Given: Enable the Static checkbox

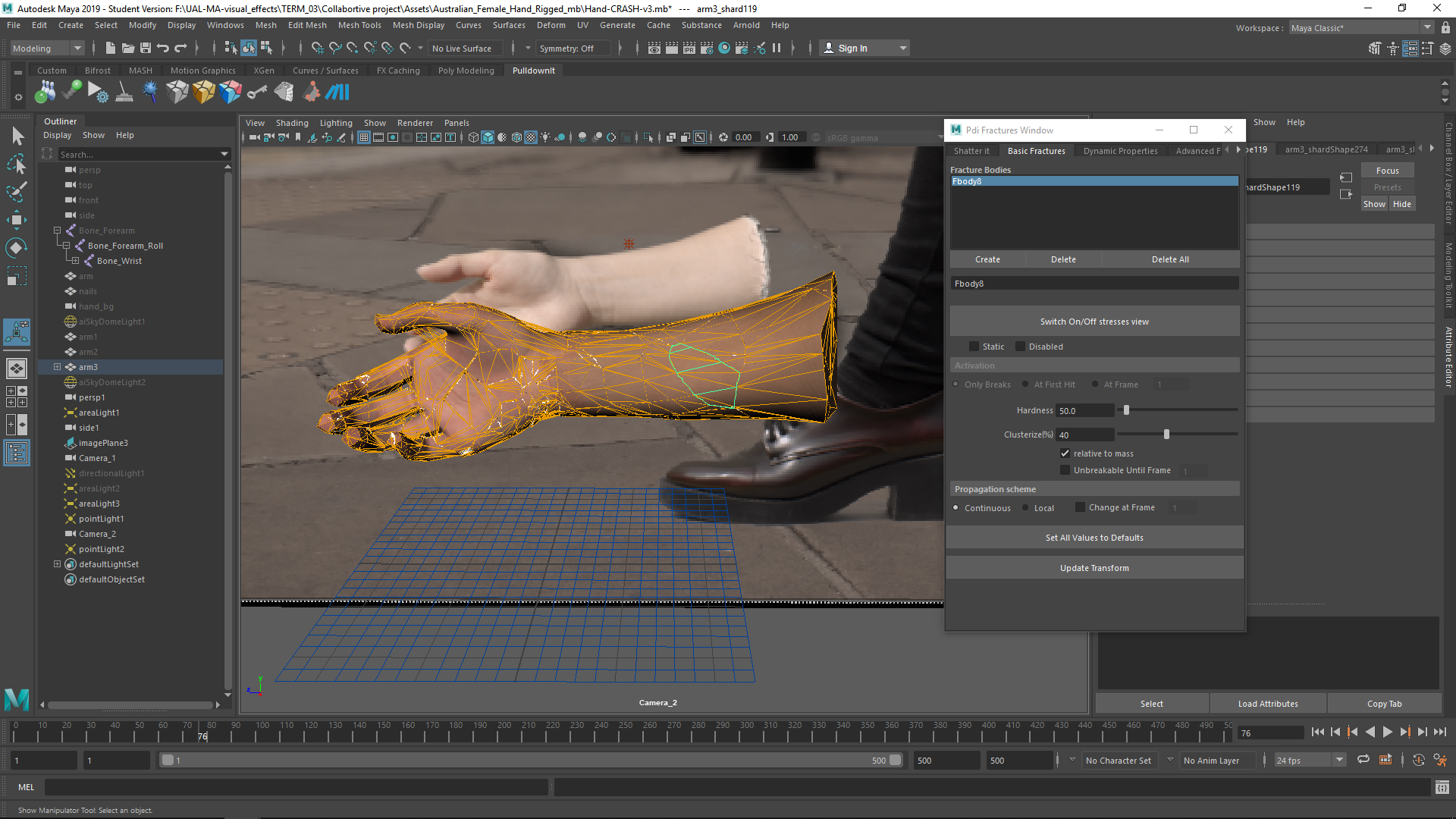Looking at the screenshot, I should click(974, 347).
